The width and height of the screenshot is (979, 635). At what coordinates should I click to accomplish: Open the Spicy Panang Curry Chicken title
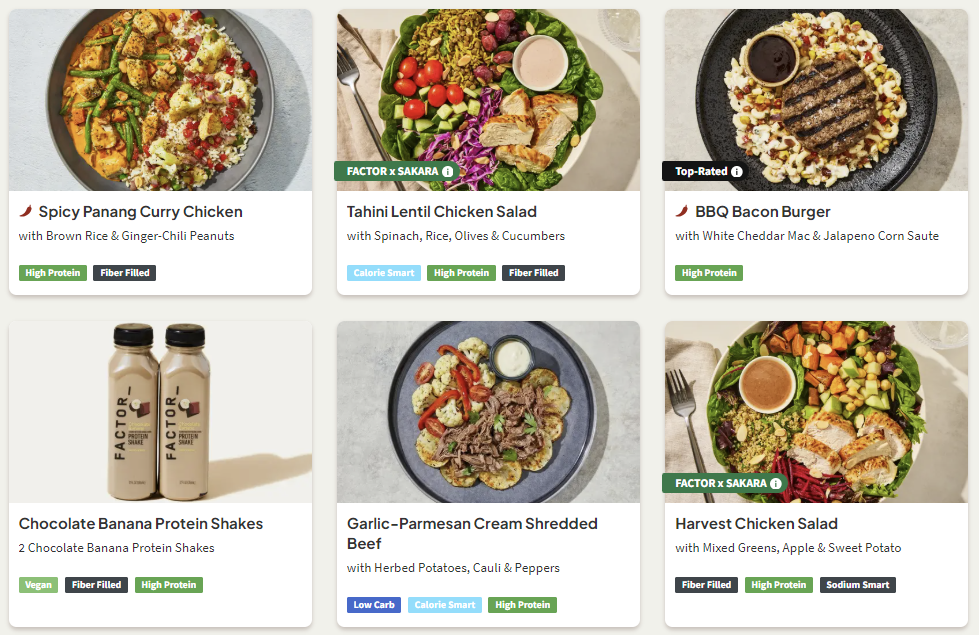tap(140, 212)
